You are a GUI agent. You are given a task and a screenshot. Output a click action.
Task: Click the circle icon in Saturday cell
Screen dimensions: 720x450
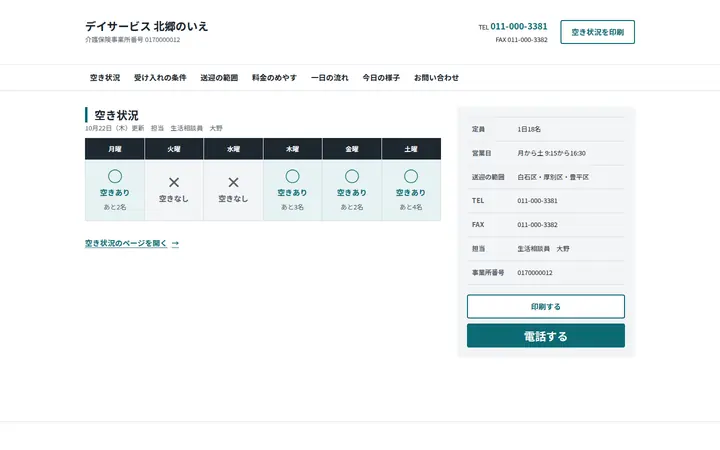(x=411, y=176)
